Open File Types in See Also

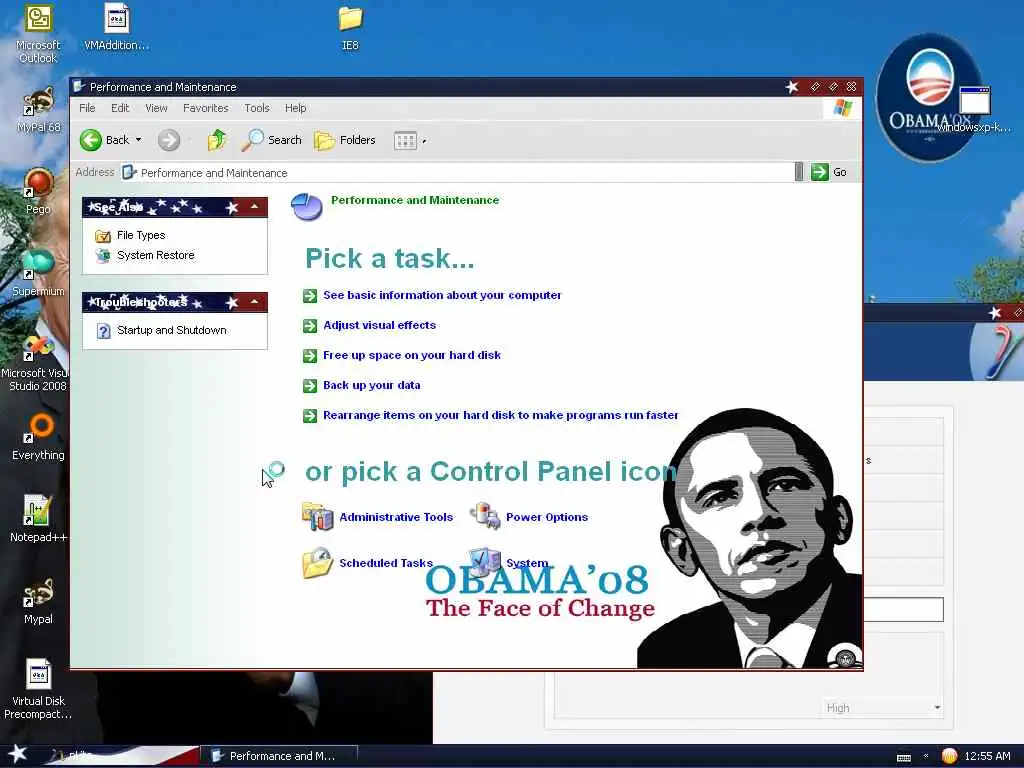(x=141, y=235)
